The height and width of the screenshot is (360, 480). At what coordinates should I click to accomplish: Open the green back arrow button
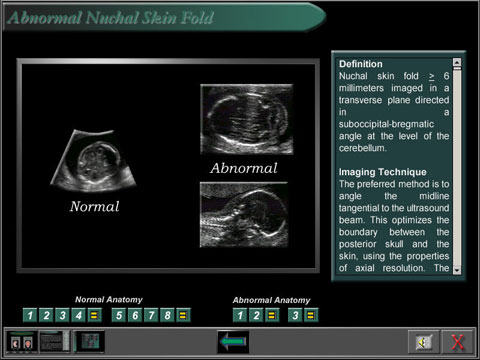coord(233,342)
